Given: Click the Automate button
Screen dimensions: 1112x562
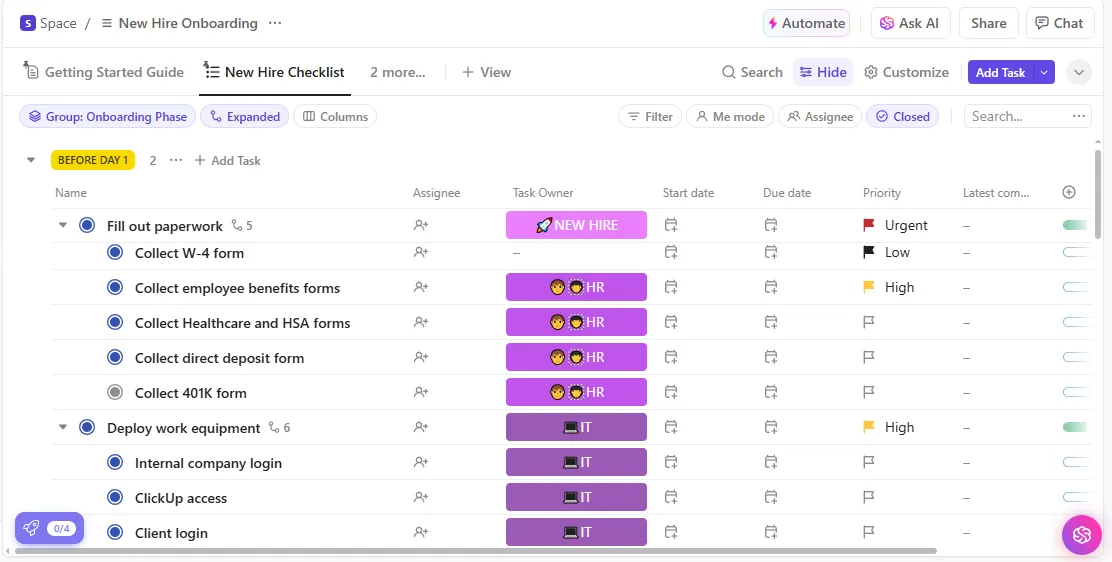Looking at the screenshot, I should 806,23.
